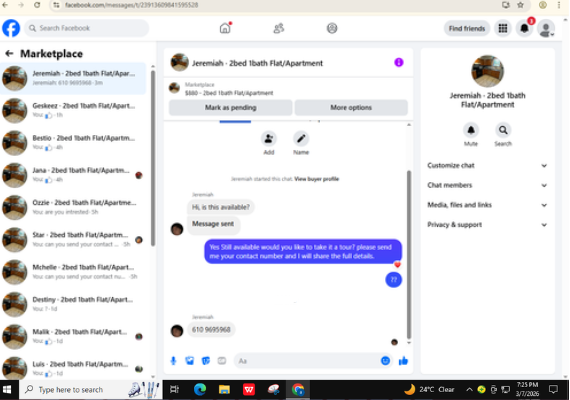
Task: Expand Chat members section
Action: [x=487, y=185]
